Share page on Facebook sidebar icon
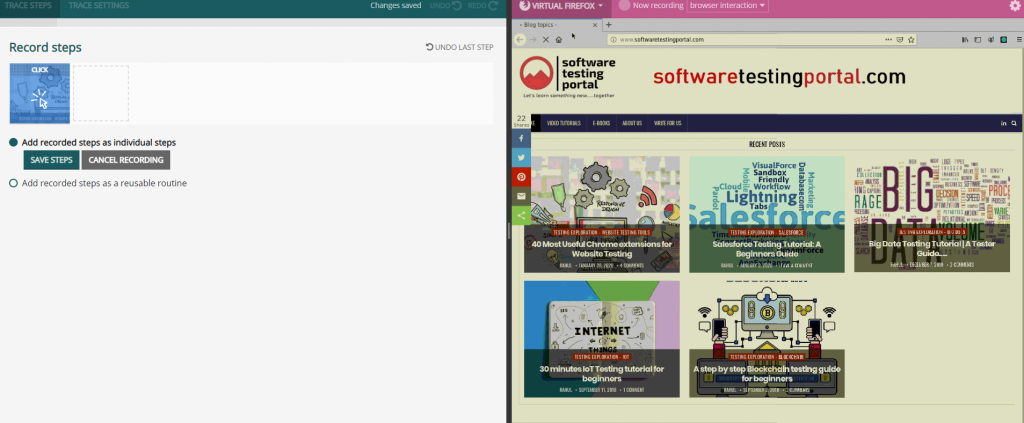The height and width of the screenshot is (423, 1024). pyautogui.click(x=521, y=138)
